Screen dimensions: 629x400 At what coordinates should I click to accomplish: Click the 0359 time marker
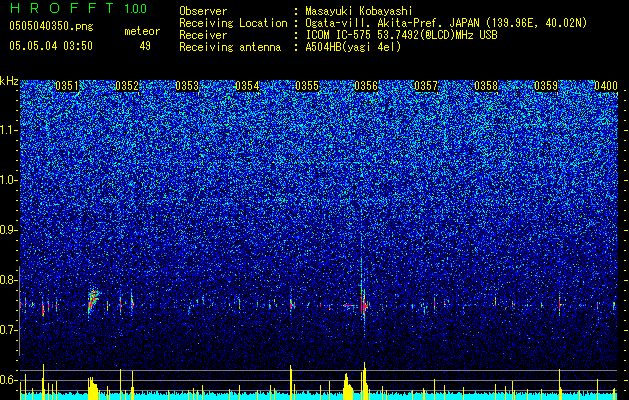tap(546, 86)
